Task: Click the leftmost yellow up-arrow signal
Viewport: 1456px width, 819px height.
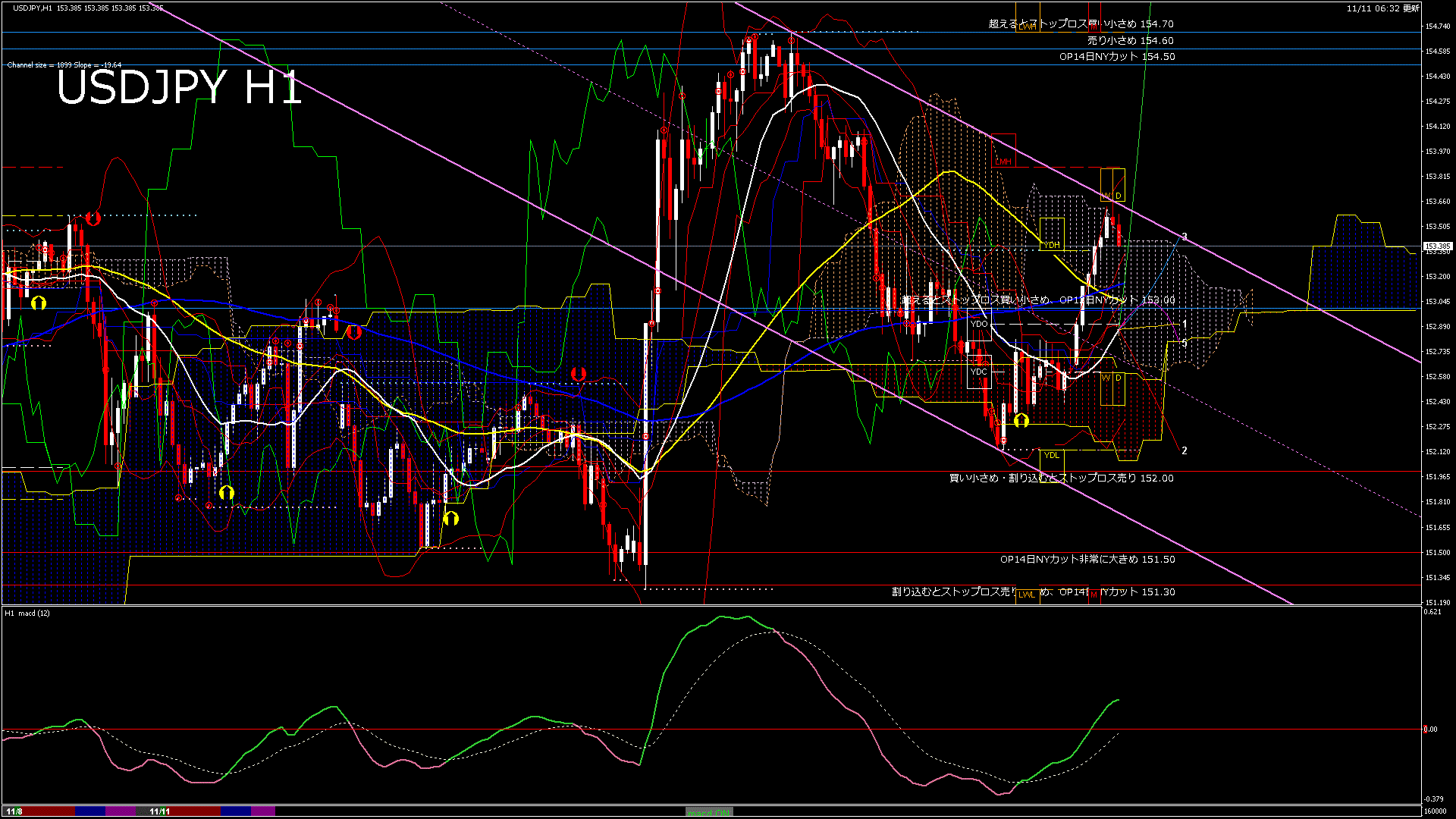Action: 39,303
